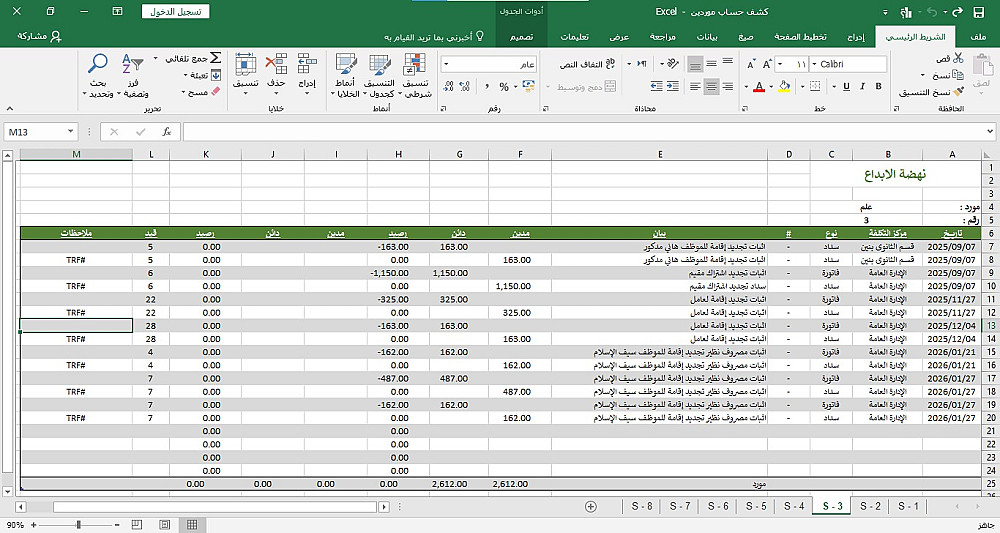Click the percent style icon
This screenshot has width=1000, height=533.
(x=504, y=86)
